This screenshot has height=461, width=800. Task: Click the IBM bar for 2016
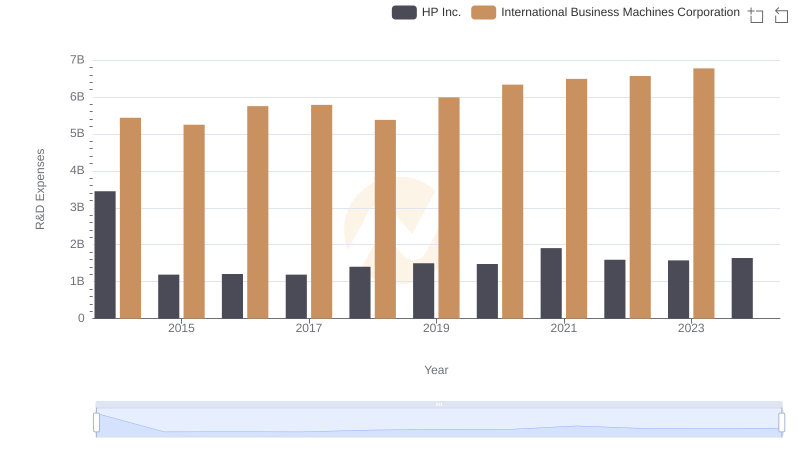[x=258, y=212]
